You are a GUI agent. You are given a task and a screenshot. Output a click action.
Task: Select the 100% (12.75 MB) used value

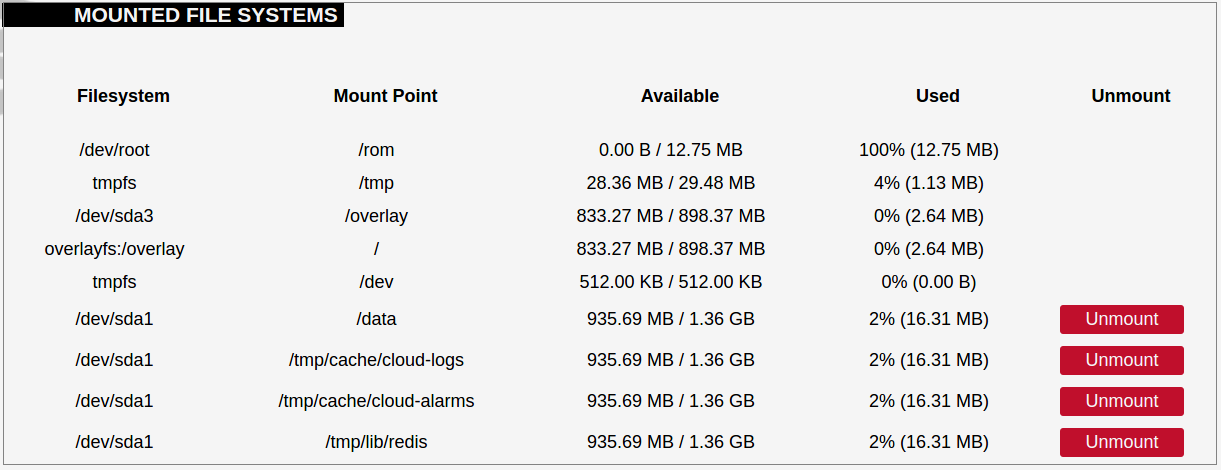point(929,150)
